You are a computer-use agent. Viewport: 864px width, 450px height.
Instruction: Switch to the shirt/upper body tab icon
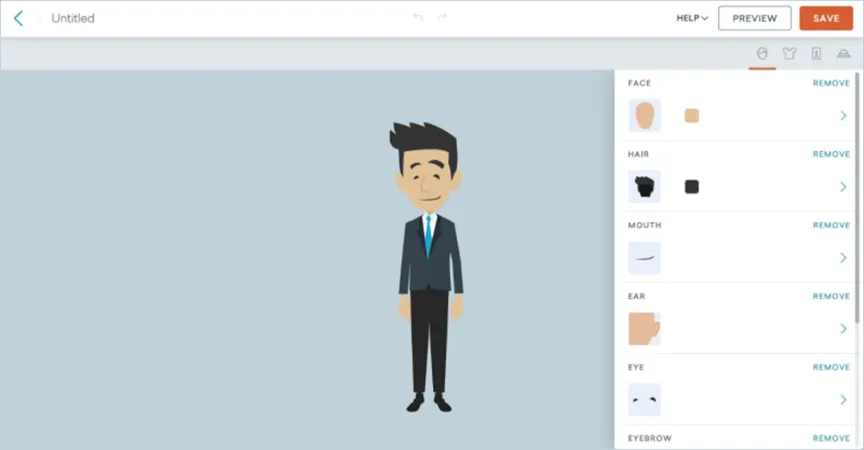coord(790,53)
